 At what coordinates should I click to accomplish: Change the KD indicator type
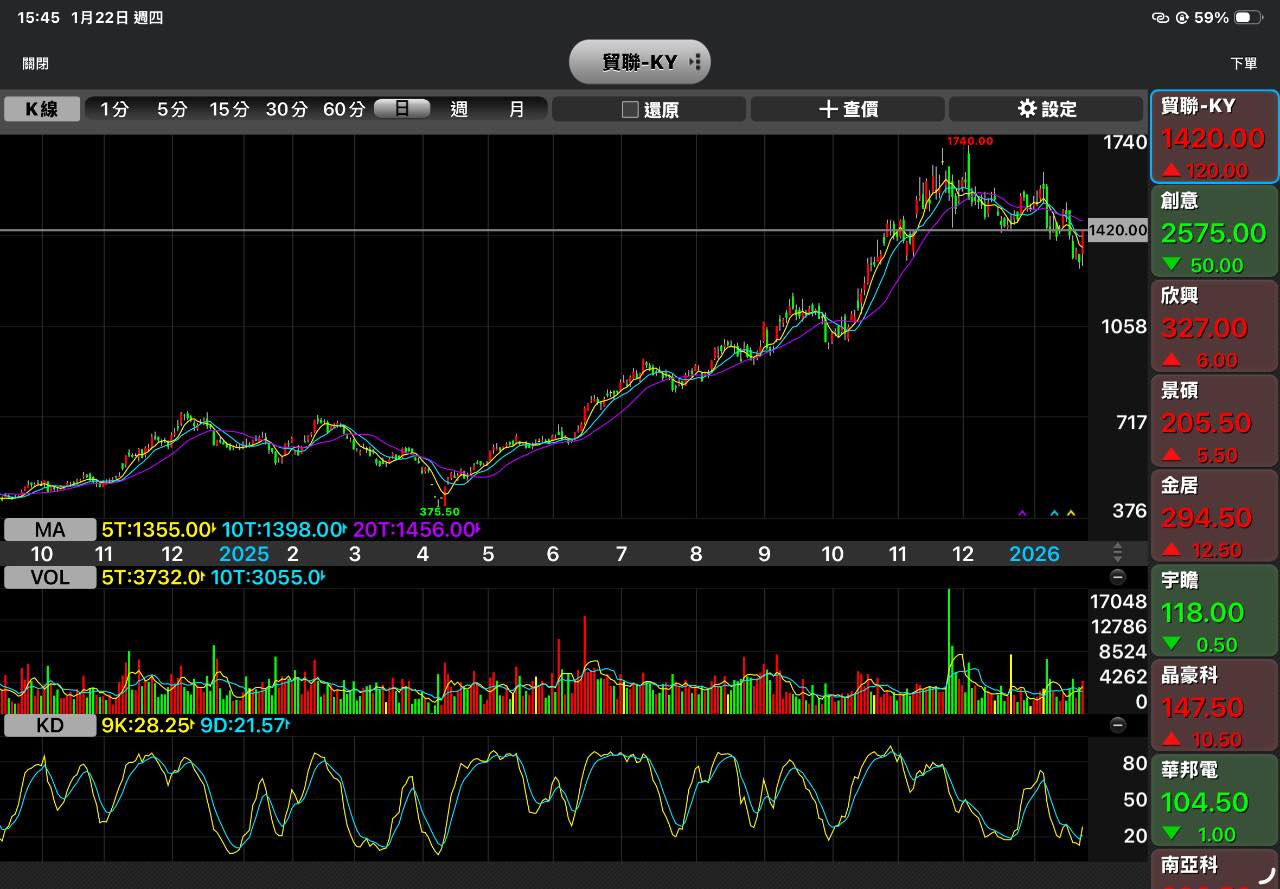click(50, 725)
